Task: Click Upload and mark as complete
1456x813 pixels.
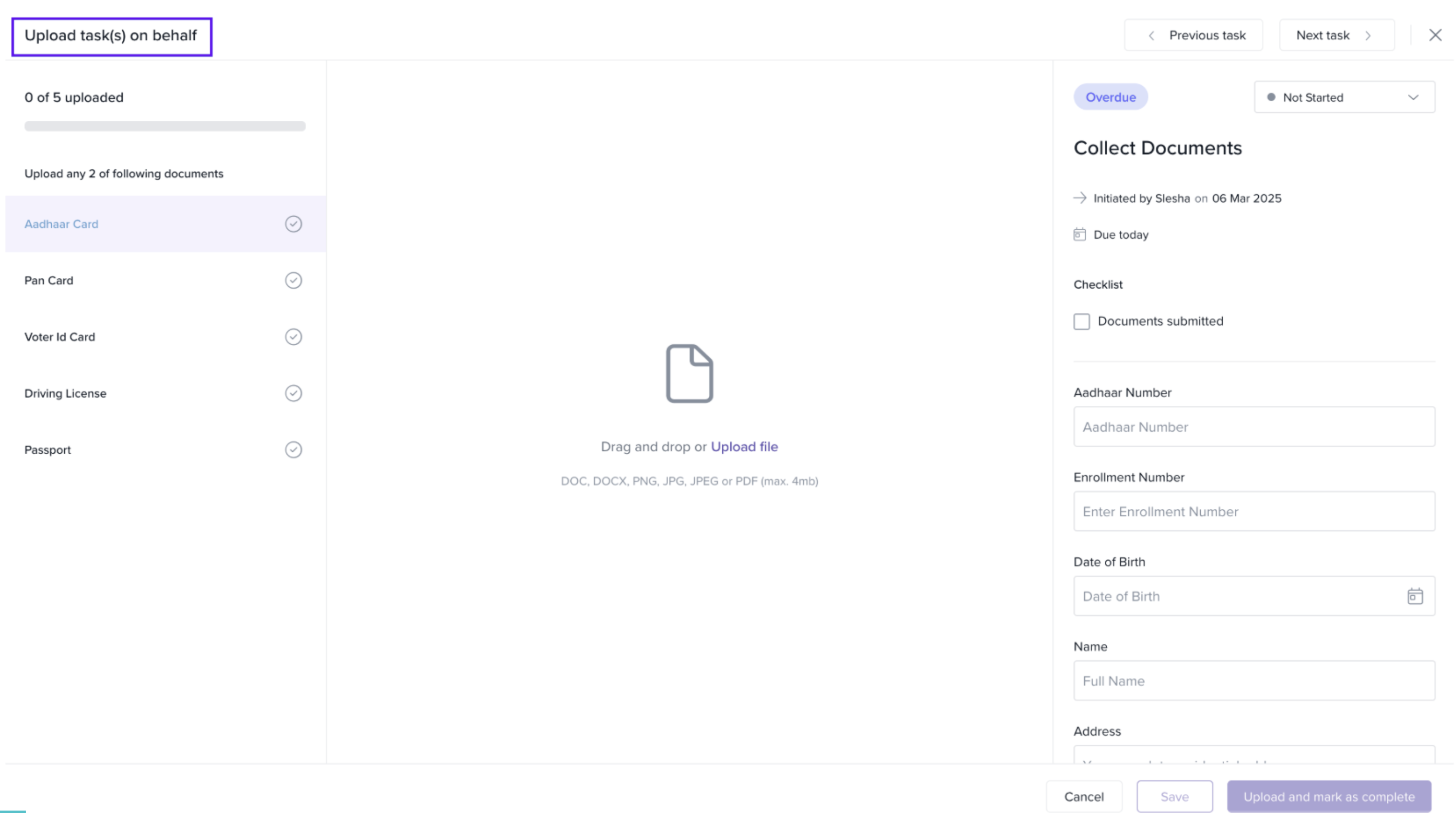Action: click(1328, 796)
